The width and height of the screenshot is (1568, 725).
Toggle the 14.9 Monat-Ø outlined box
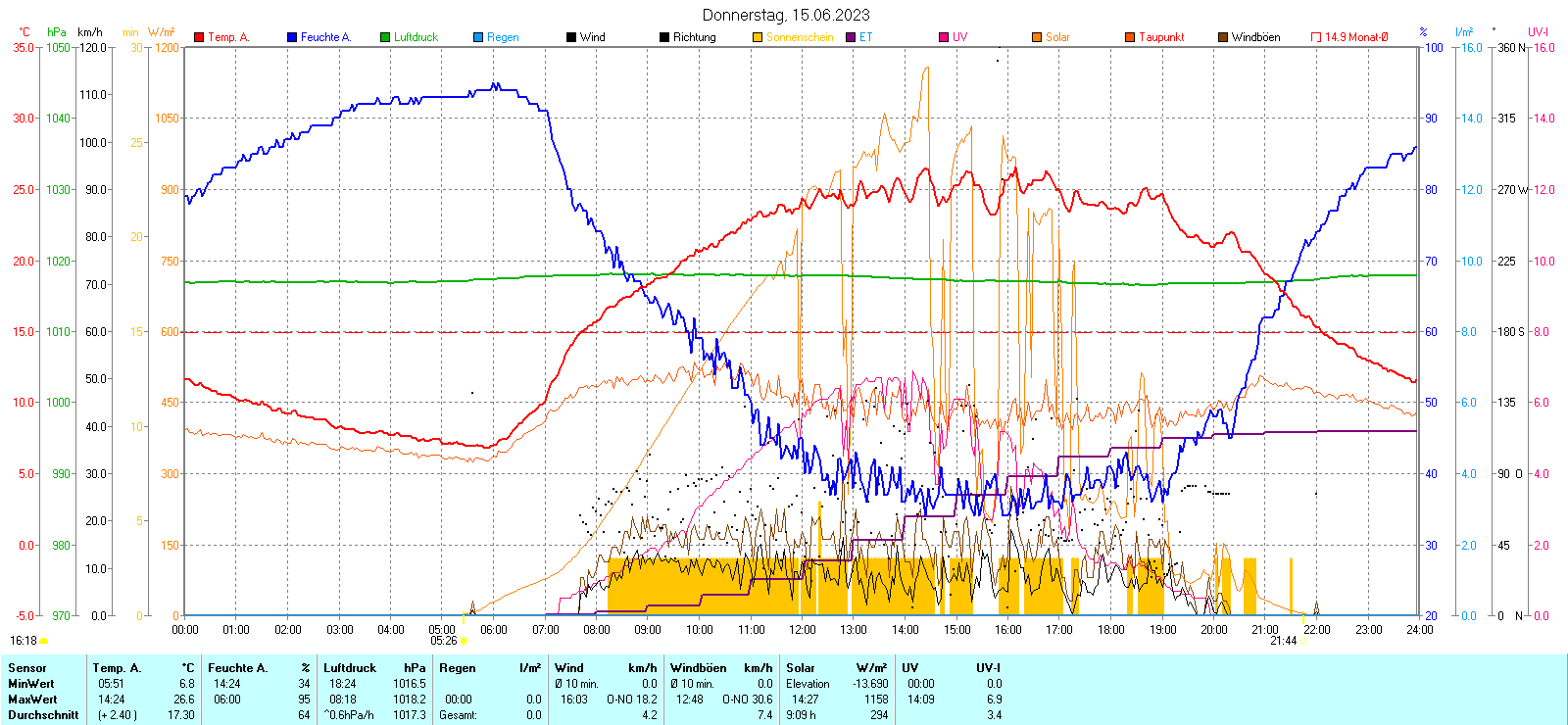click(x=1316, y=37)
